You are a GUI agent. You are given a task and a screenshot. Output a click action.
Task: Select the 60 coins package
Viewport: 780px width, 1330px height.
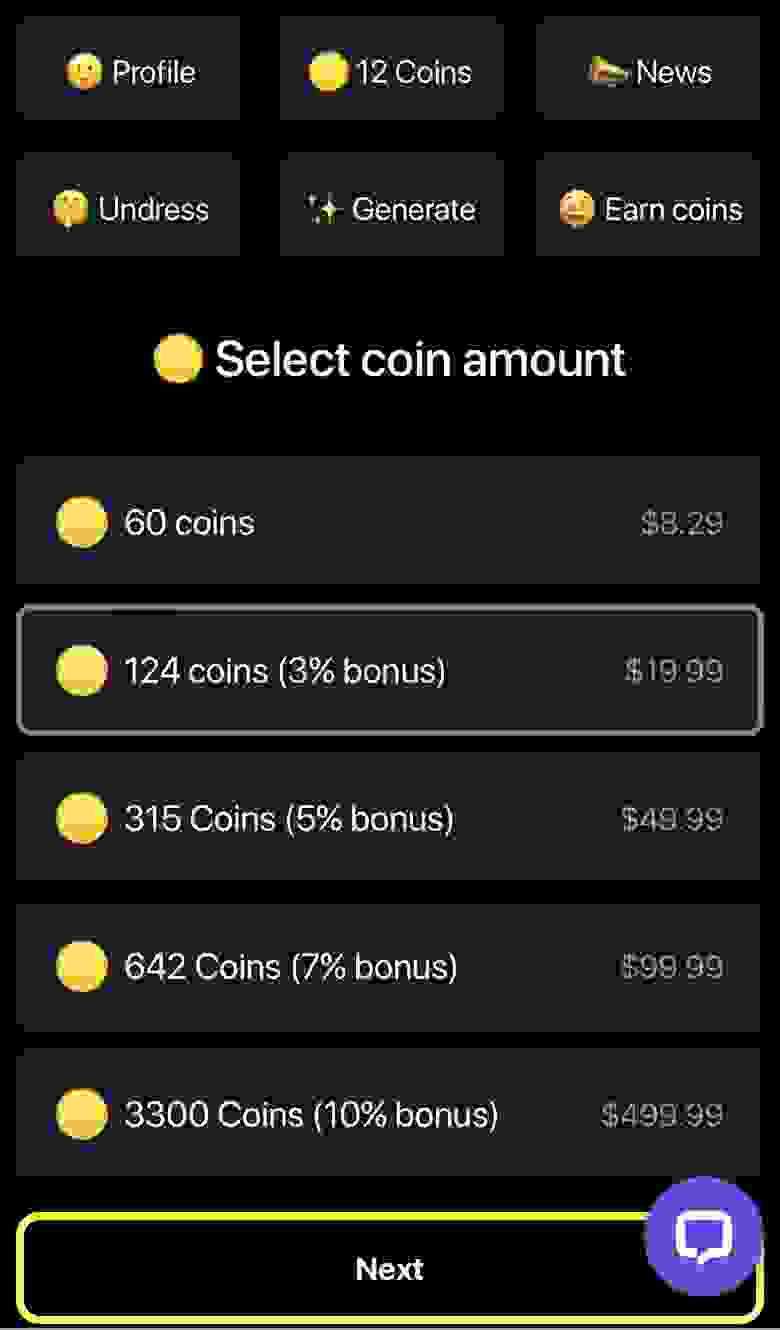(388, 522)
